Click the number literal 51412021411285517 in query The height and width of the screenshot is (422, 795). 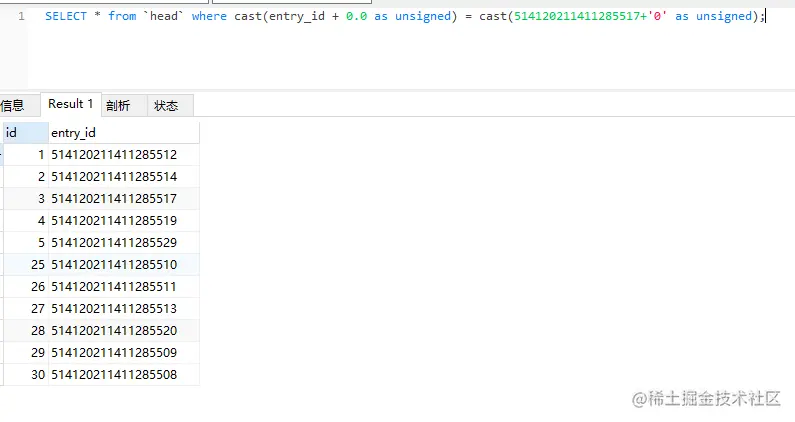577,16
